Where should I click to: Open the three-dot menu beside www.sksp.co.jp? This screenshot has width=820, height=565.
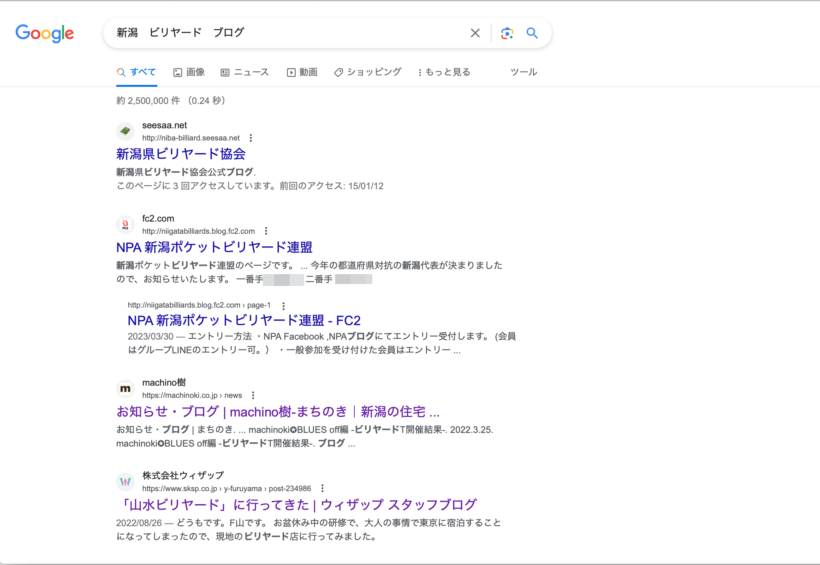[x=322, y=488]
